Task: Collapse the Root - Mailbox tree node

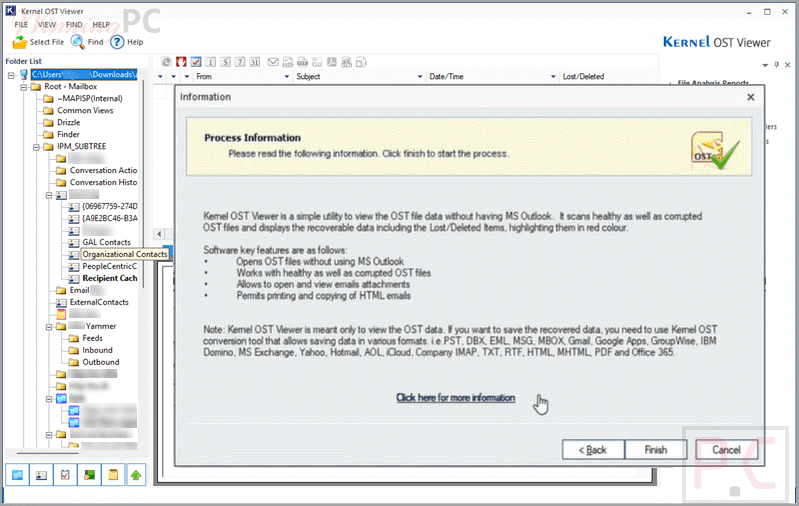Action: tap(23, 87)
